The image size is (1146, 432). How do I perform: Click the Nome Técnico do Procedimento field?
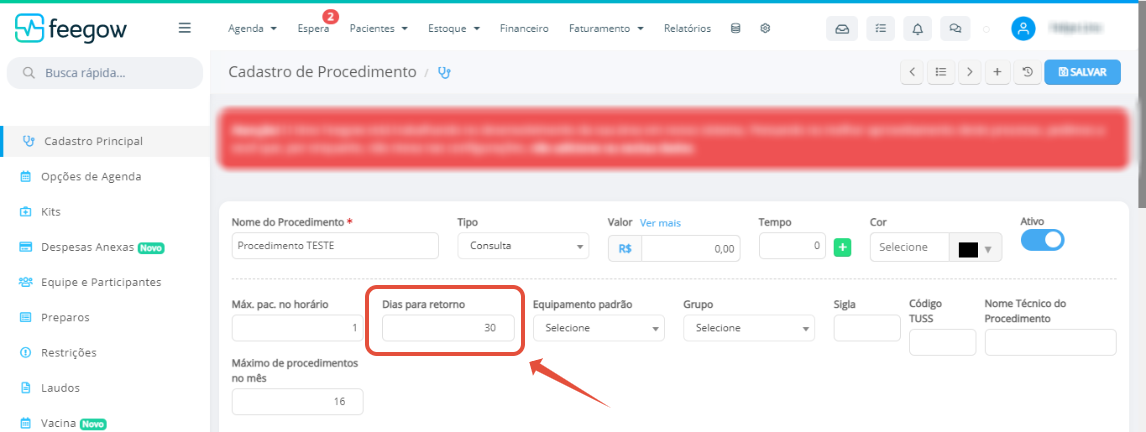[1050, 342]
